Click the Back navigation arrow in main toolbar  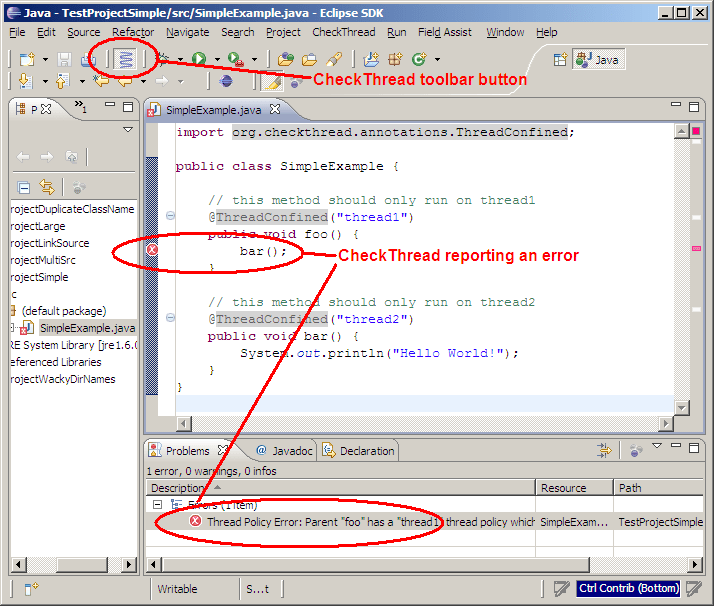125,82
